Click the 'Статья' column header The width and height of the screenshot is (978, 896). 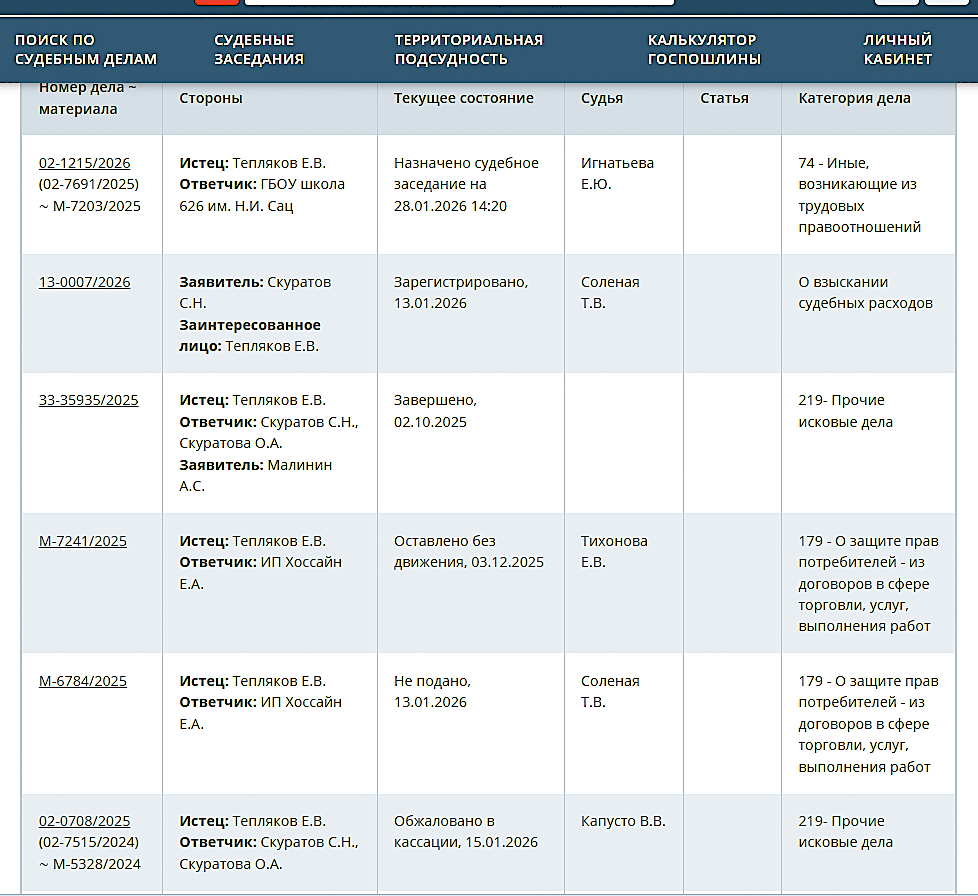click(x=724, y=98)
